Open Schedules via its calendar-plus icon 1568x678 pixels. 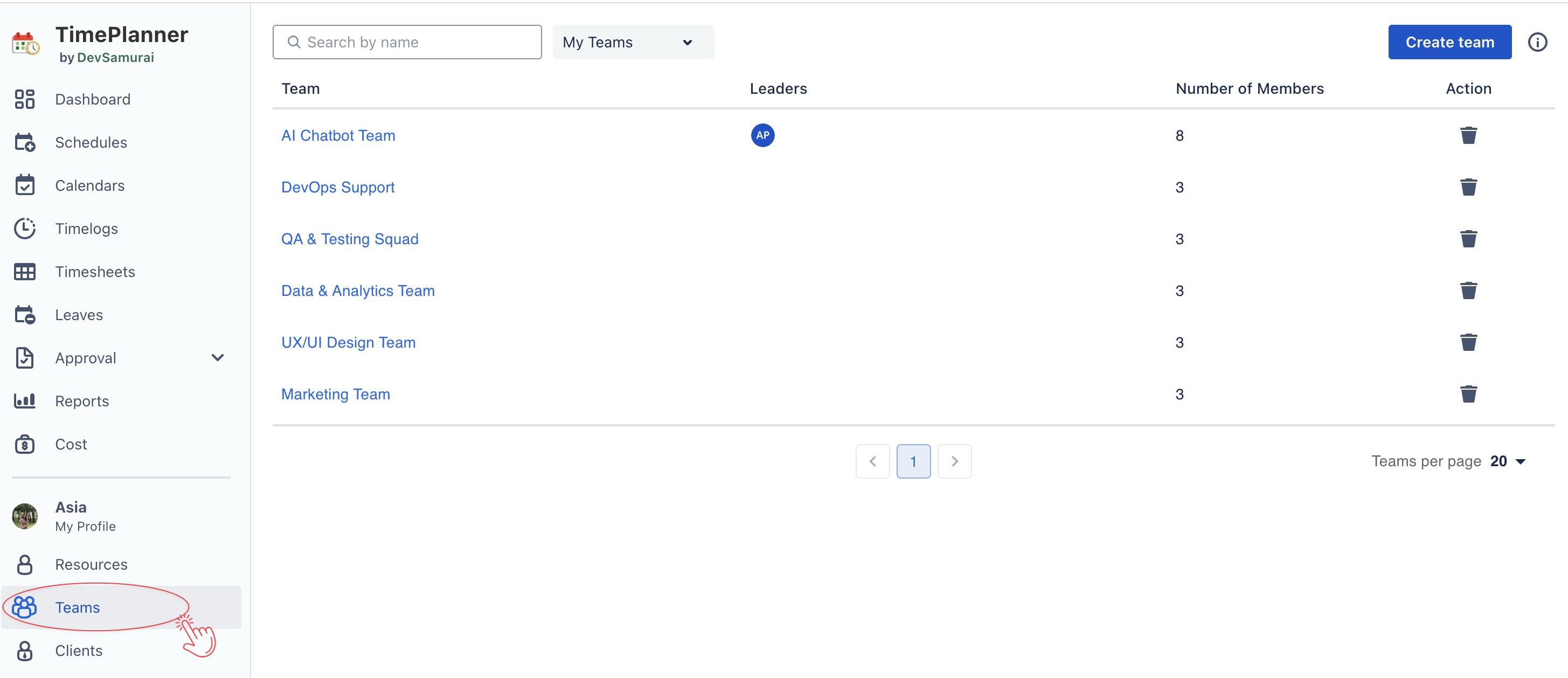click(x=24, y=142)
